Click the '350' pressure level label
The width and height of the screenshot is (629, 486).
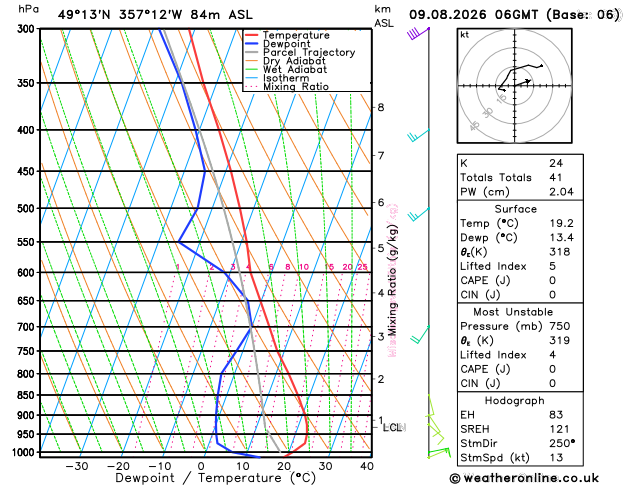click(x=28, y=83)
